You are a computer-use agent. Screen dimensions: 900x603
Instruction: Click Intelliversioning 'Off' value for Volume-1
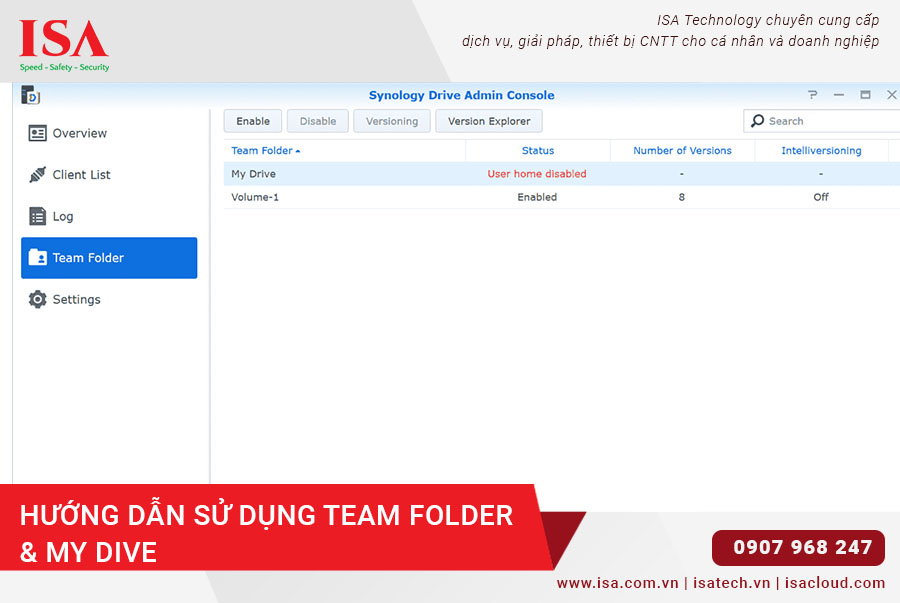pos(821,197)
